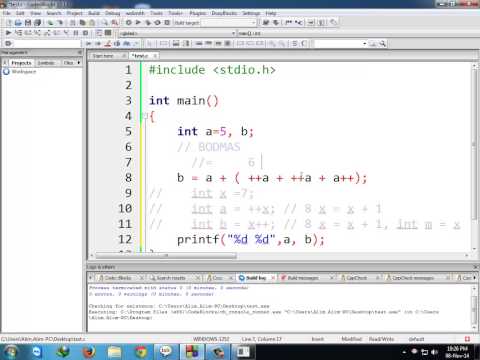The image size is (480, 360).
Task: Click the Line 7, Column 17 status text
Action: (x=262, y=339)
